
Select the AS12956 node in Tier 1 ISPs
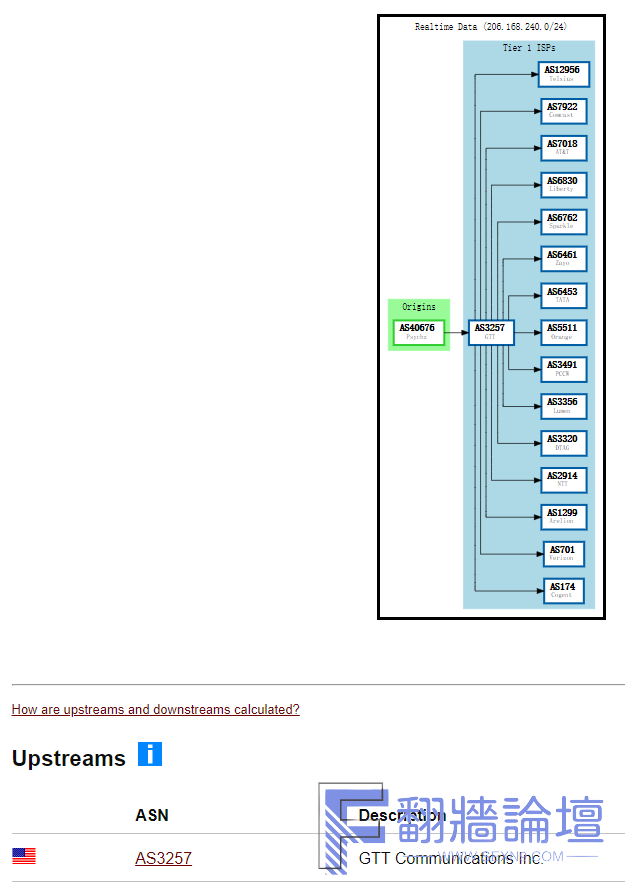tap(563, 74)
